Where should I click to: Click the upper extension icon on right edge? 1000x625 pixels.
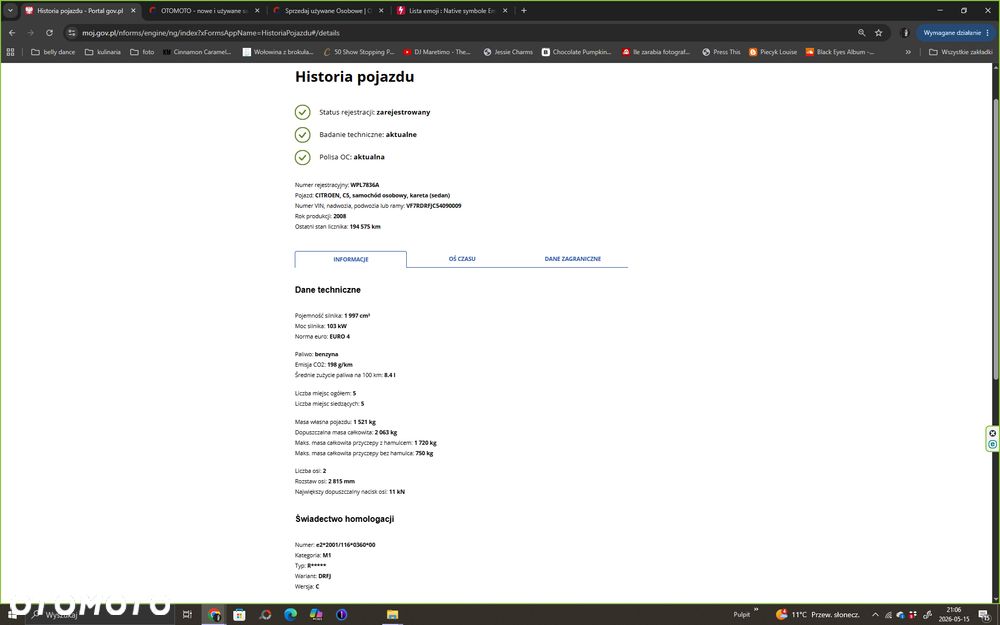[x=992, y=433]
